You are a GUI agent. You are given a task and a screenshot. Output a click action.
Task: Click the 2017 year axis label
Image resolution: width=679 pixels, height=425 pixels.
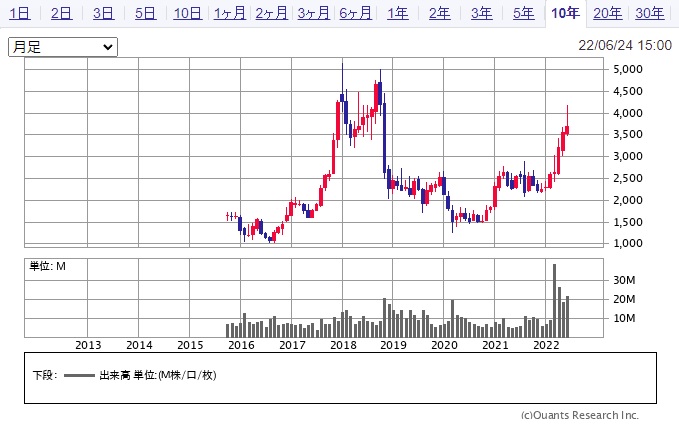tap(292, 345)
